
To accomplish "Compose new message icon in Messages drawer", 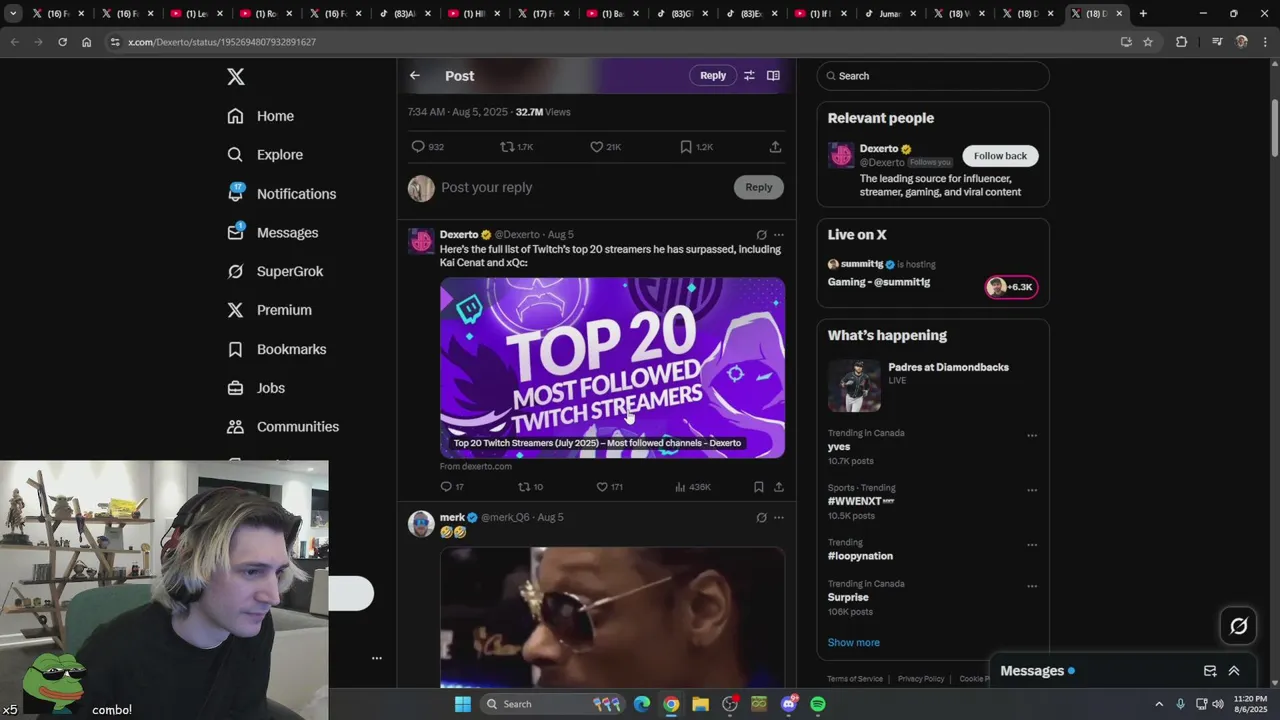I will (1210, 671).
